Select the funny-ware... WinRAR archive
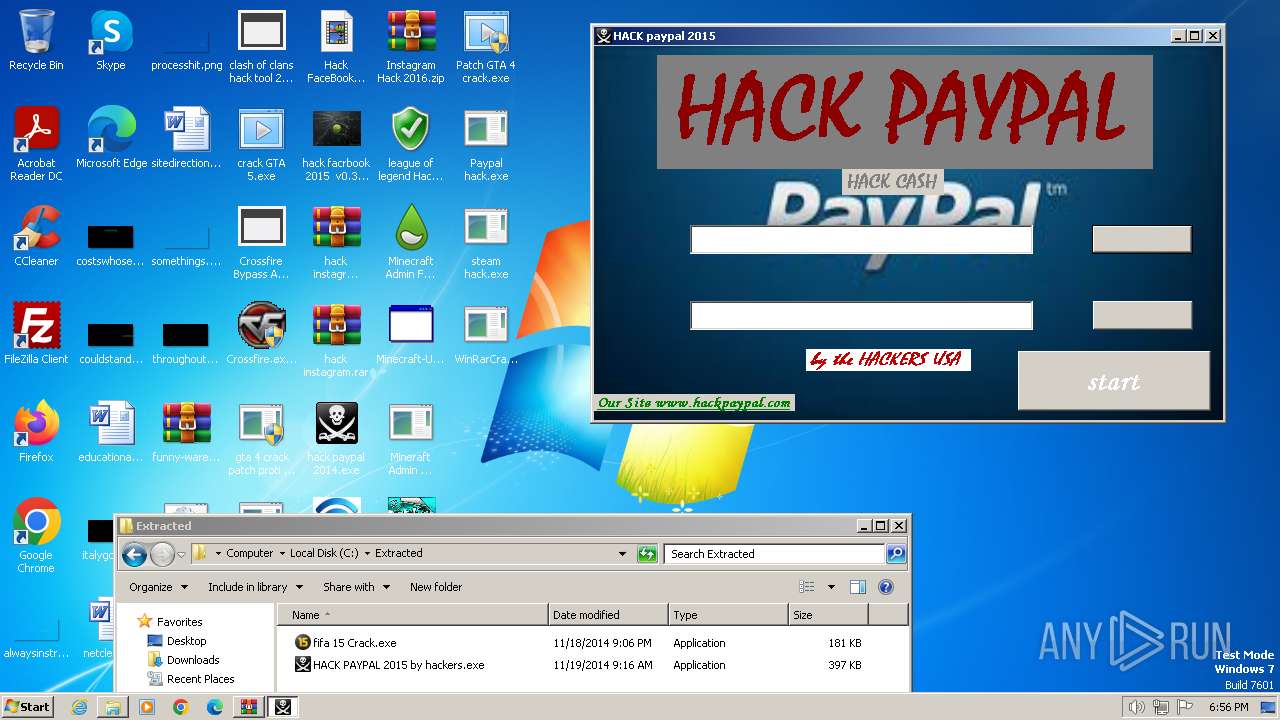Image resolution: width=1280 pixels, height=720 pixels. coord(186,433)
